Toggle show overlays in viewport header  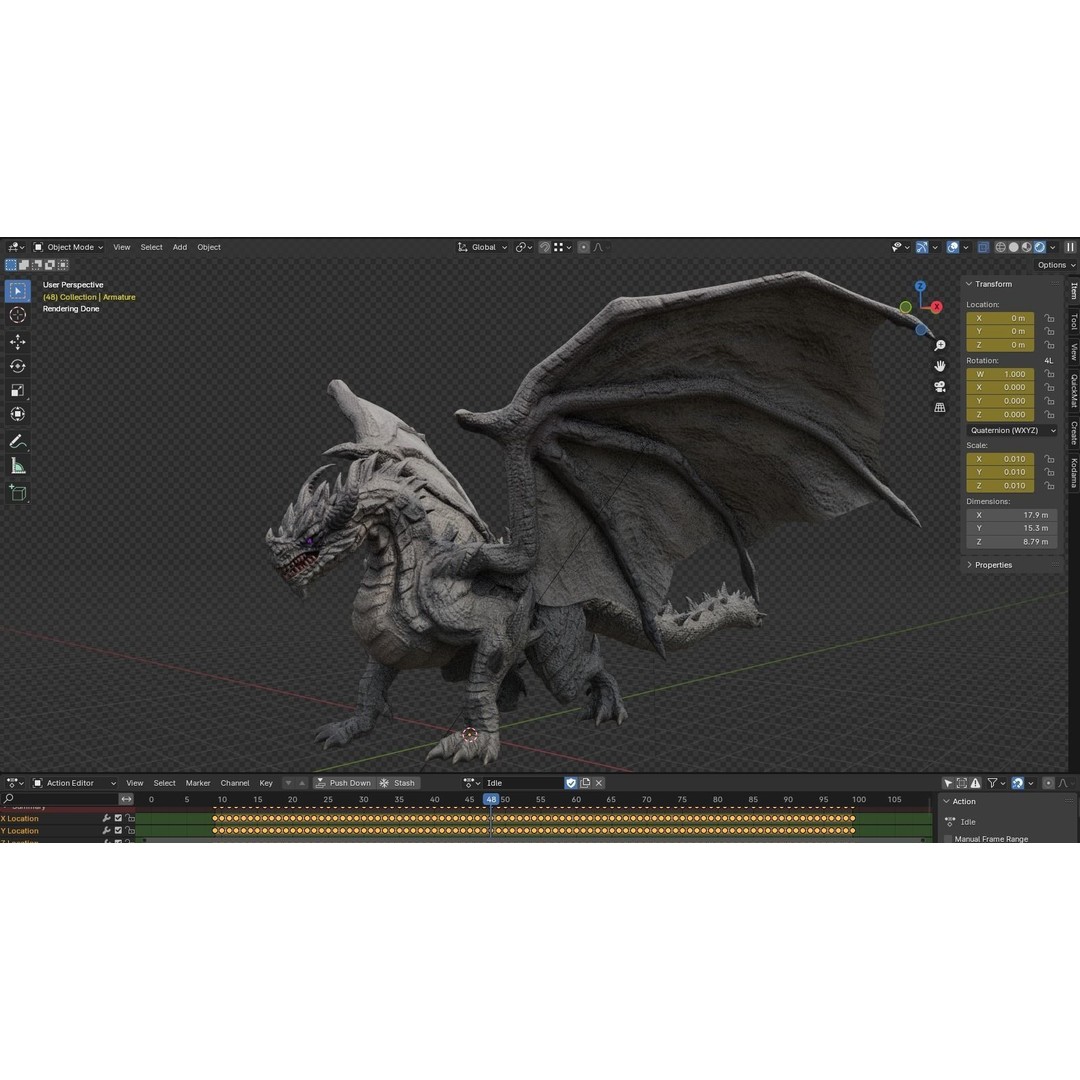(x=953, y=247)
